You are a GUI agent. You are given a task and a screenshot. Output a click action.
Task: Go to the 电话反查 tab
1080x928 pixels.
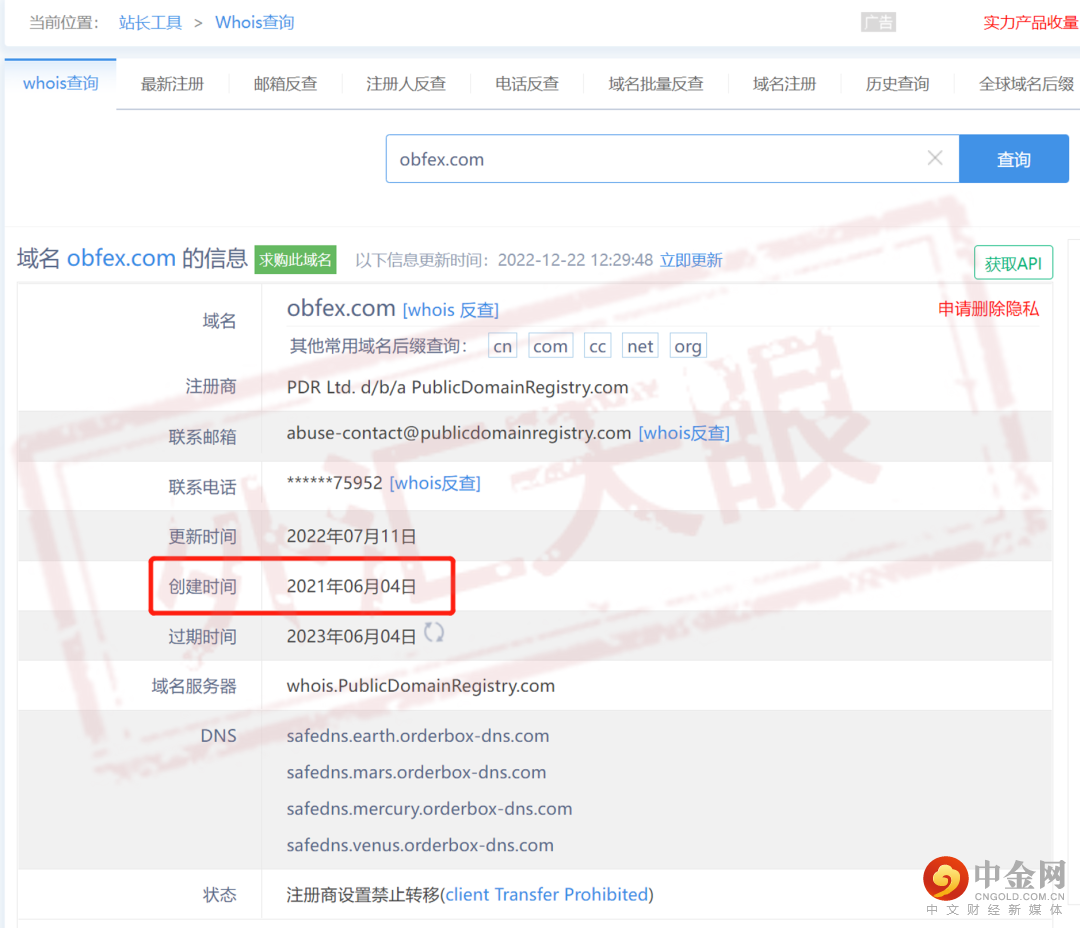tap(527, 84)
